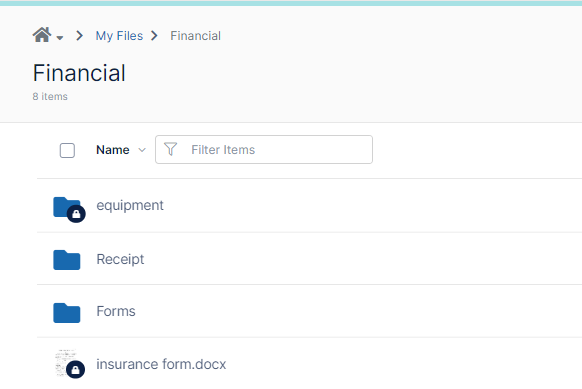The width and height of the screenshot is (582, 389).
Task: Open the Forms folder name
Action: click(116, 311)
